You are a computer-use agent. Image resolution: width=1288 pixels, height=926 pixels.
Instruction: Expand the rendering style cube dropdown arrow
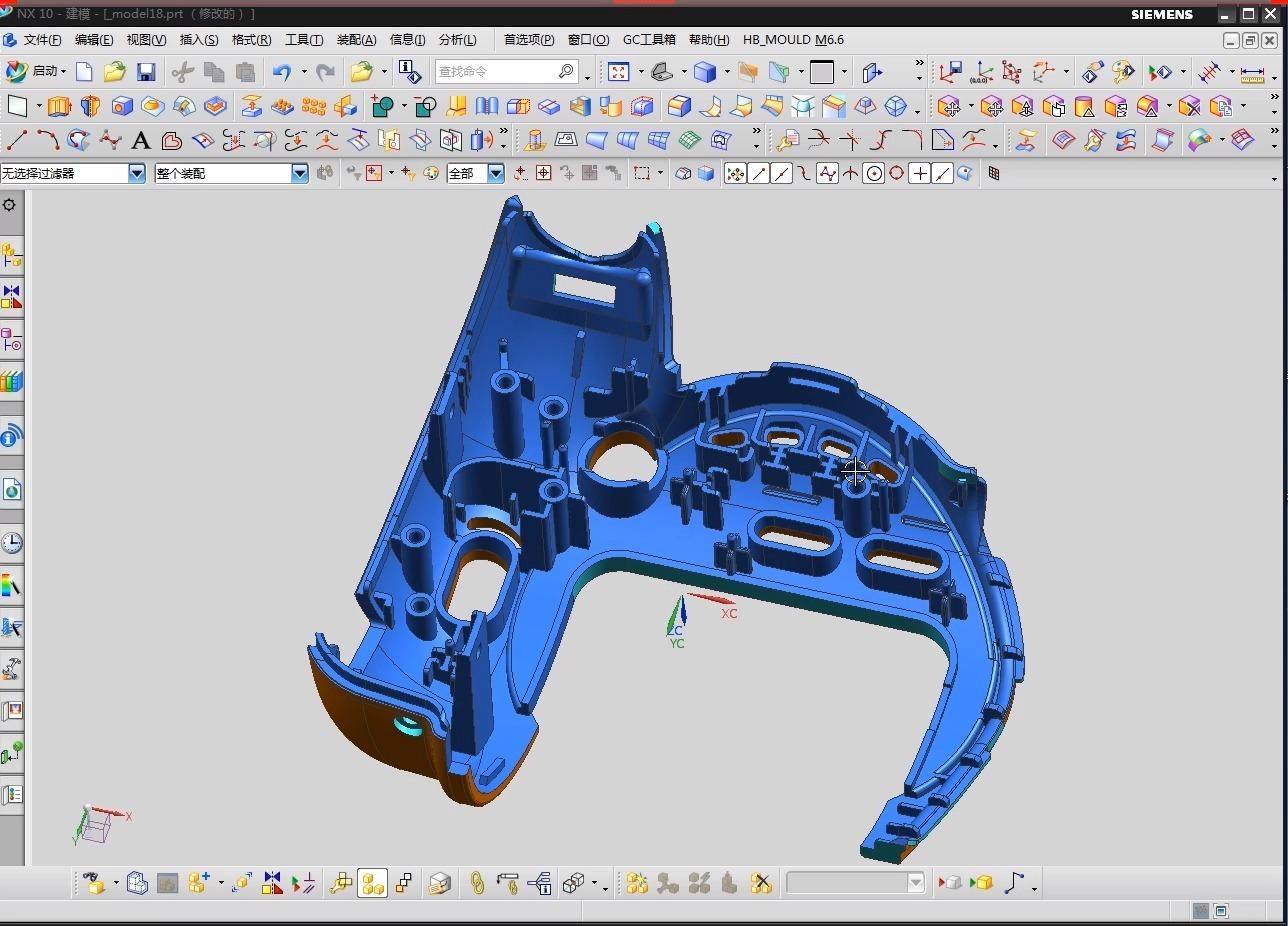(726, 72)
